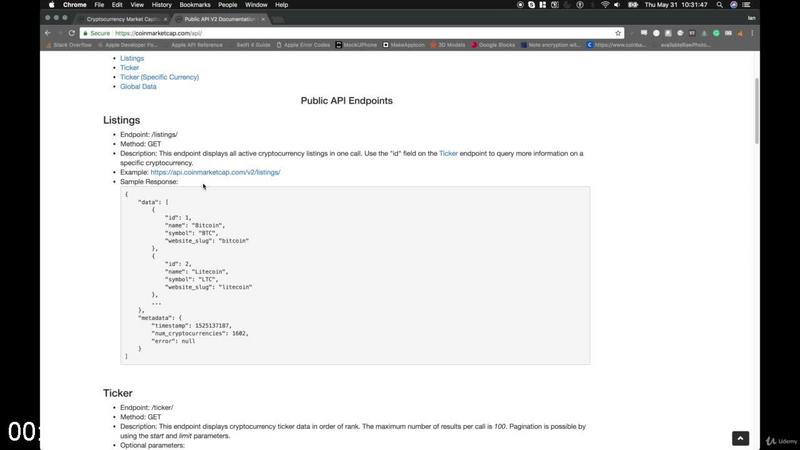Click the white circle extension icon
Image resolution: width=800 pixels, height=450 pixels.
click(656, 33)
